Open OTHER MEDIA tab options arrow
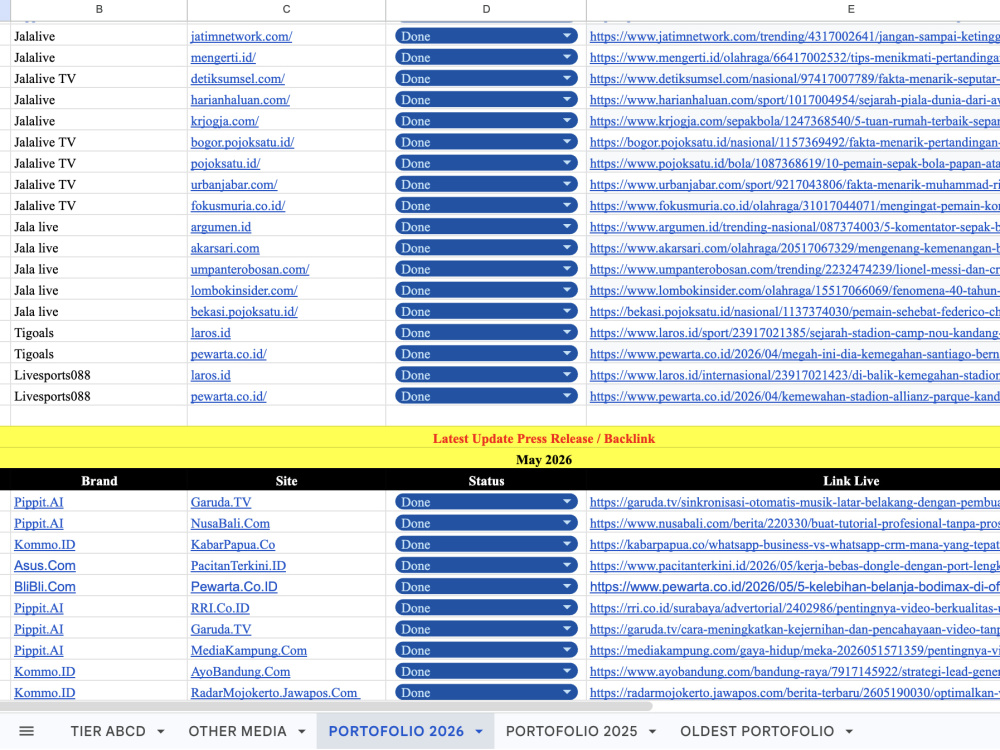The height and width of the screenshot is (750, 1000). 302,732
